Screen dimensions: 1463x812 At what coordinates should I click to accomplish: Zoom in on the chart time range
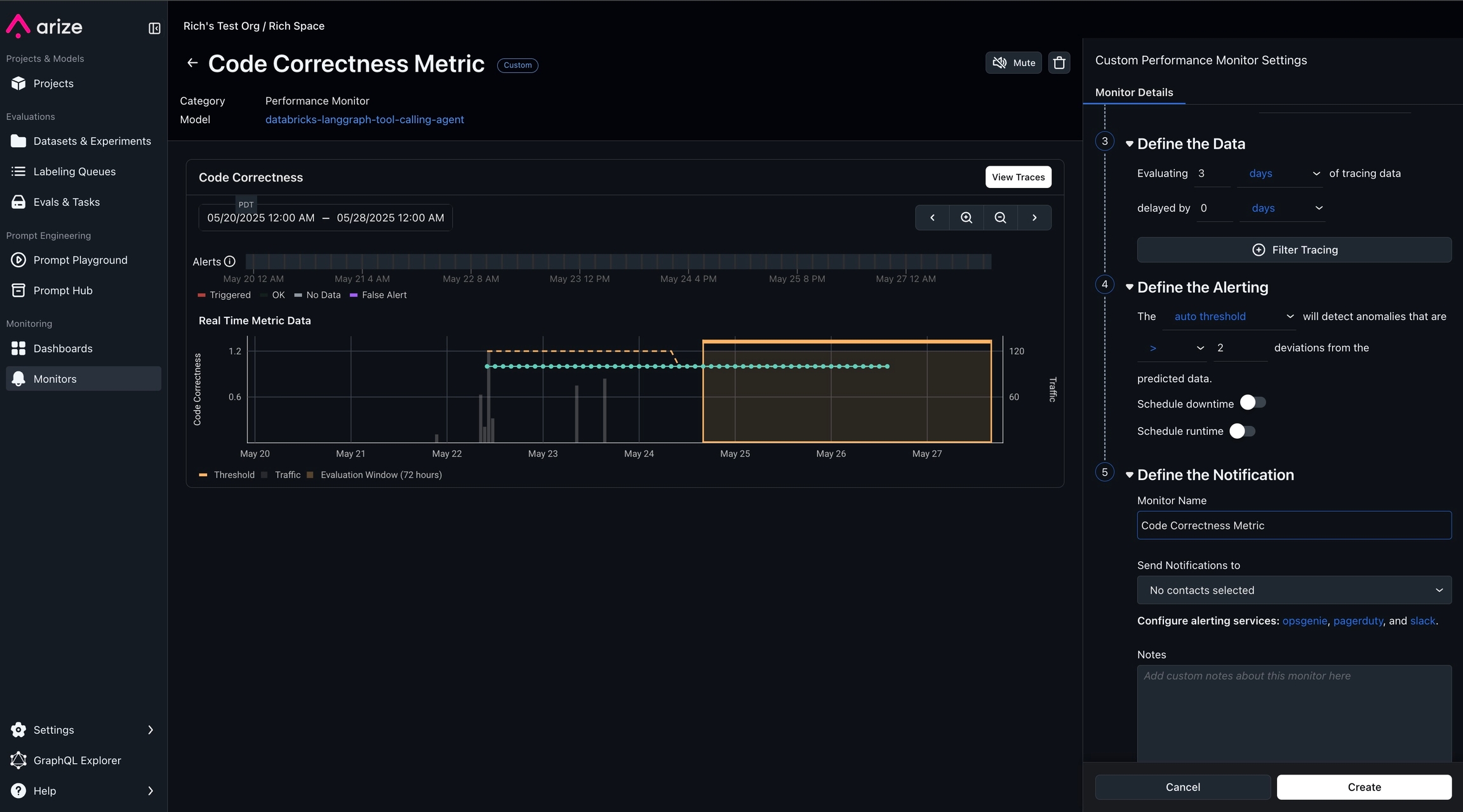[x=966, y=218]
